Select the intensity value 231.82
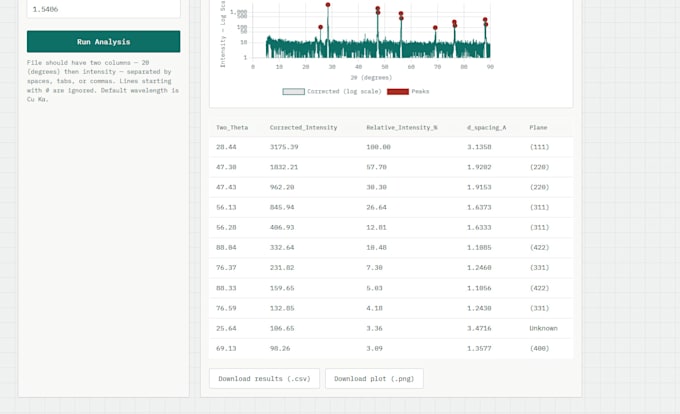 (x=282, y=267)
